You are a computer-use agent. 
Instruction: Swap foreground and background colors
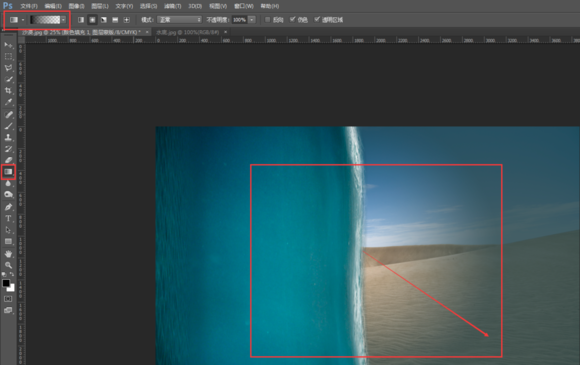point(12,274)
